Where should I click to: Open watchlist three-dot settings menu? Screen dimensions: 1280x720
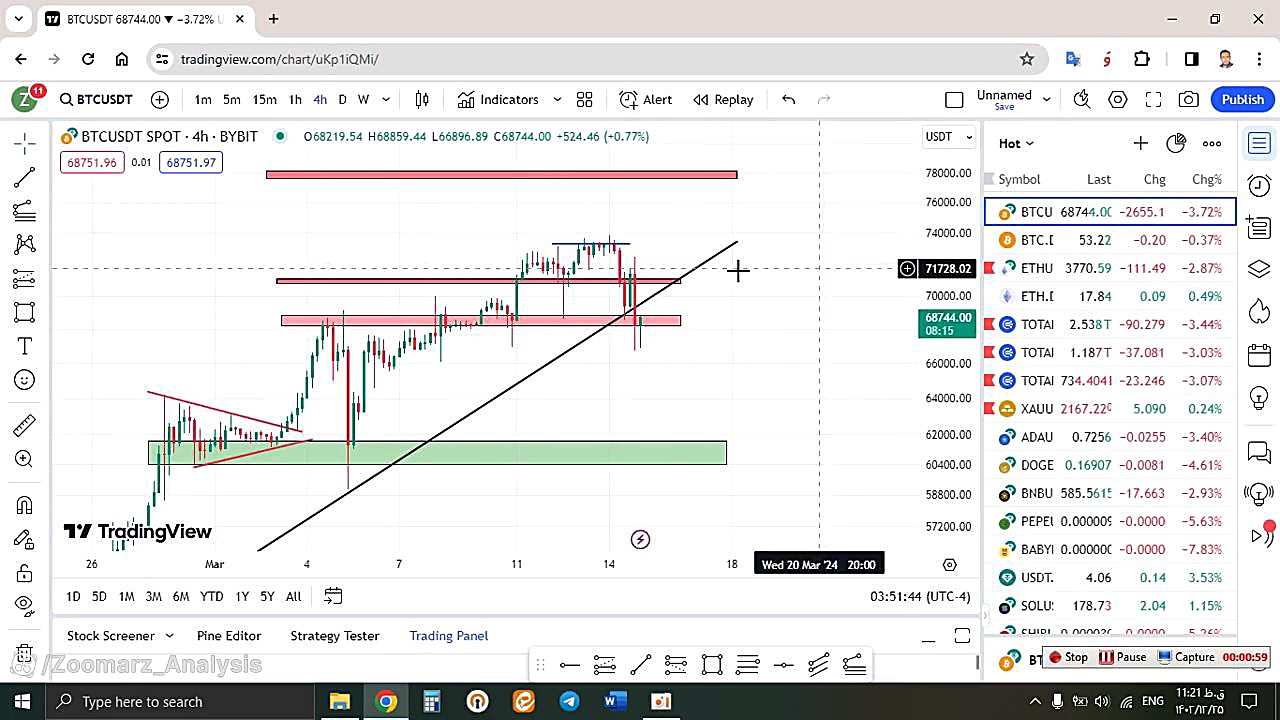(x=1212, y=143)
